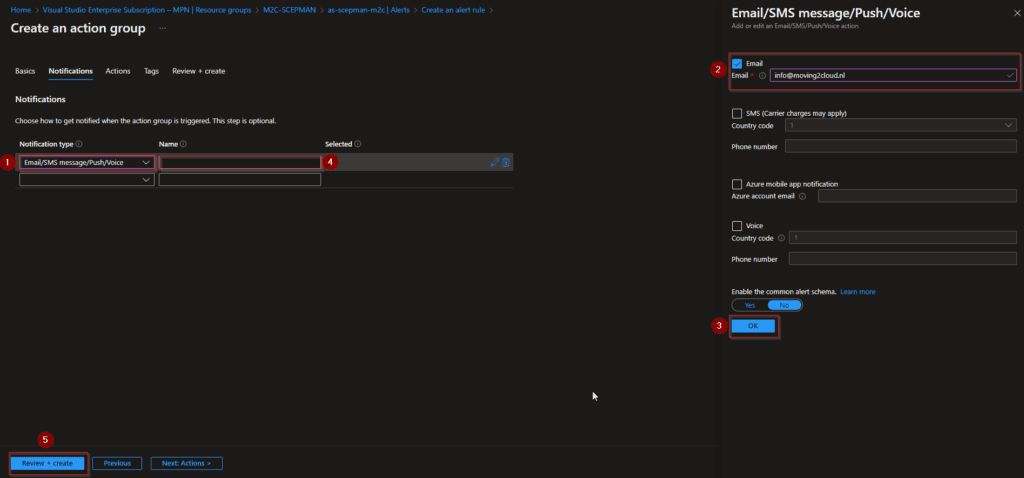Viewport: 1024px width, 478px height.
Task: Uncheck the Email checkbox
Action: [737, 64]
